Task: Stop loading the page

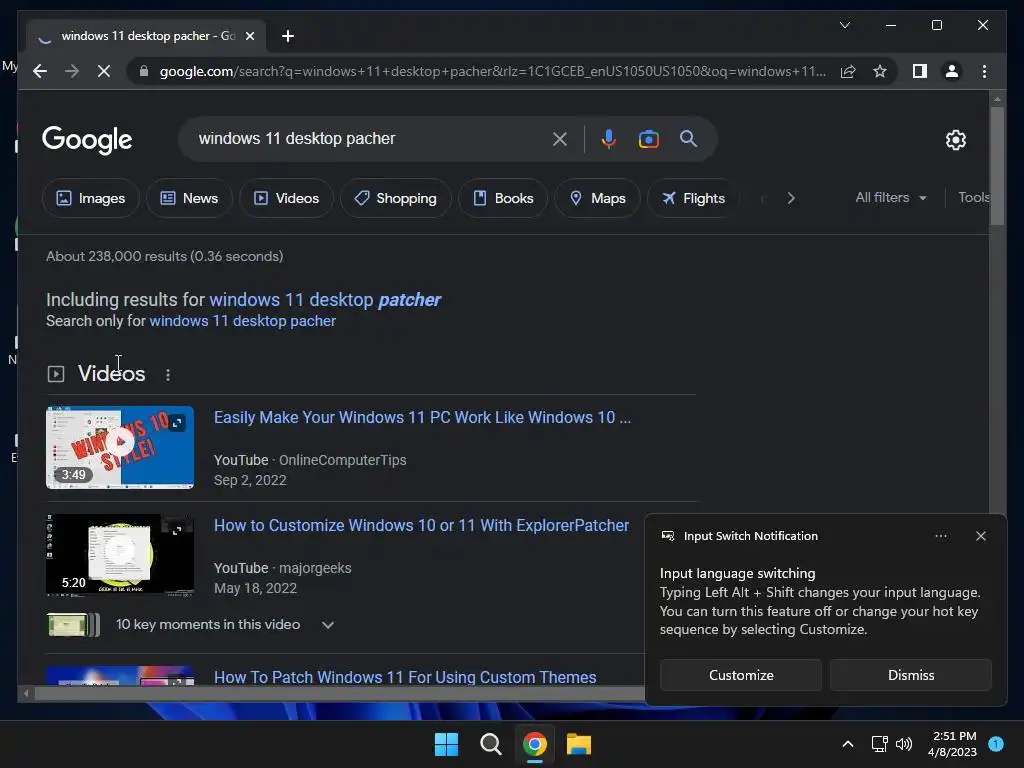Action: pyautogui.click(x=104, y=71)
